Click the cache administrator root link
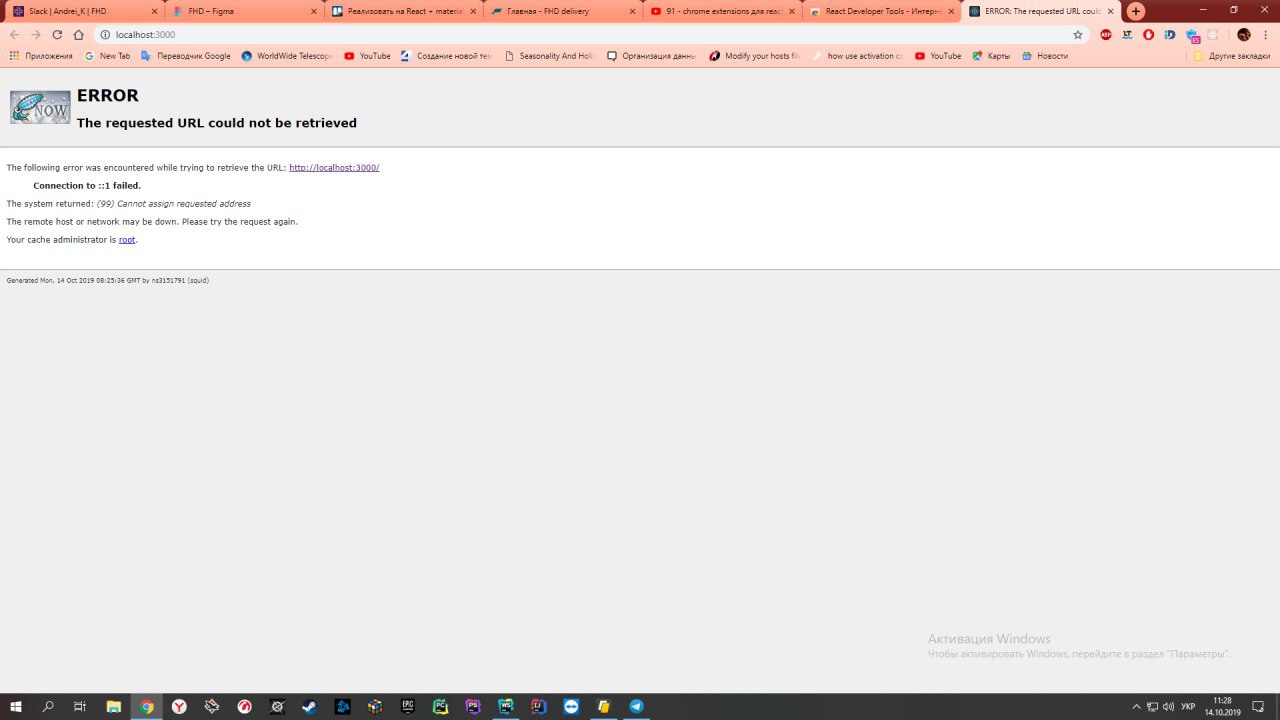The height and width of the screenshot is (720, 1280). tap(127, 240)
